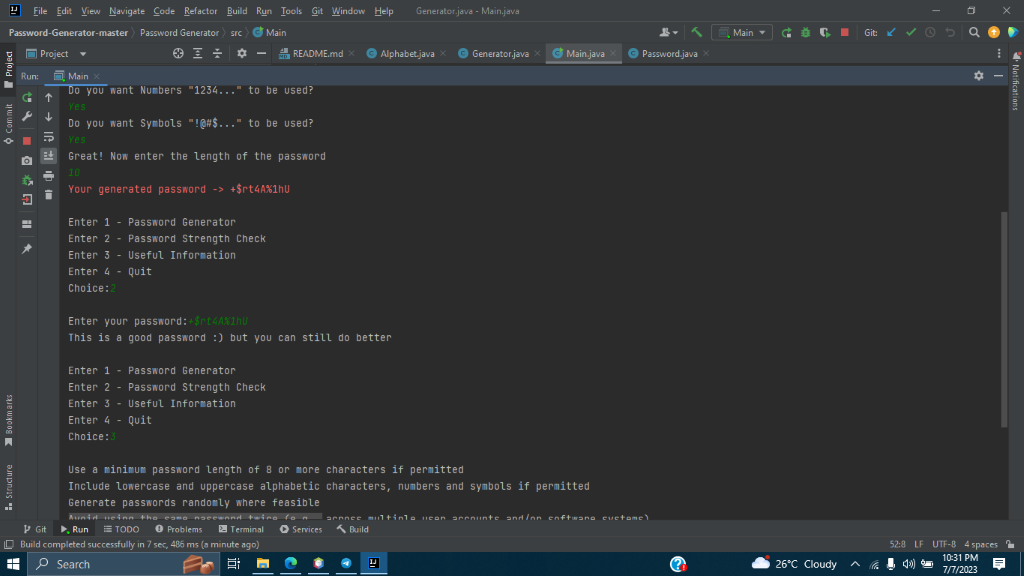1024x576 pixels.
Task: Build project with hammer icon
Action: (696, 33)
